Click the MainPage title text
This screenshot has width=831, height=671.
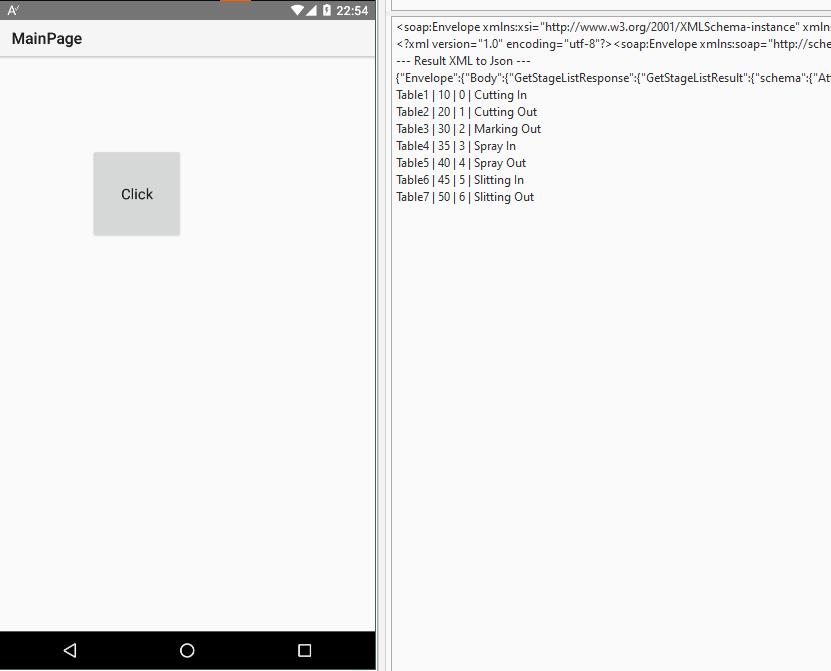(x=47, y=39)
